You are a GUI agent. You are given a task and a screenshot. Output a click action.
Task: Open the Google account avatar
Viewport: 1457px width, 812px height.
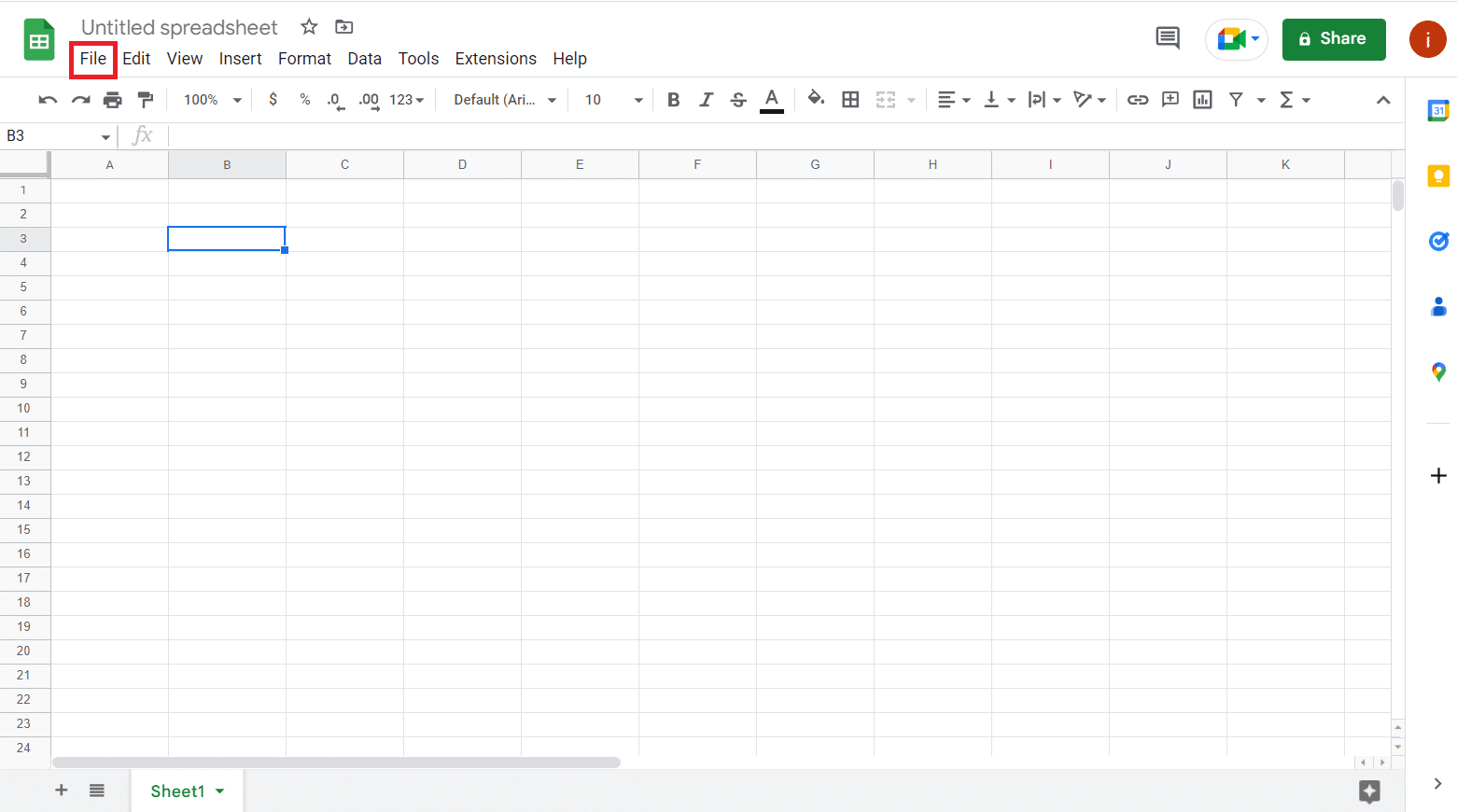tap(1427, 39)
